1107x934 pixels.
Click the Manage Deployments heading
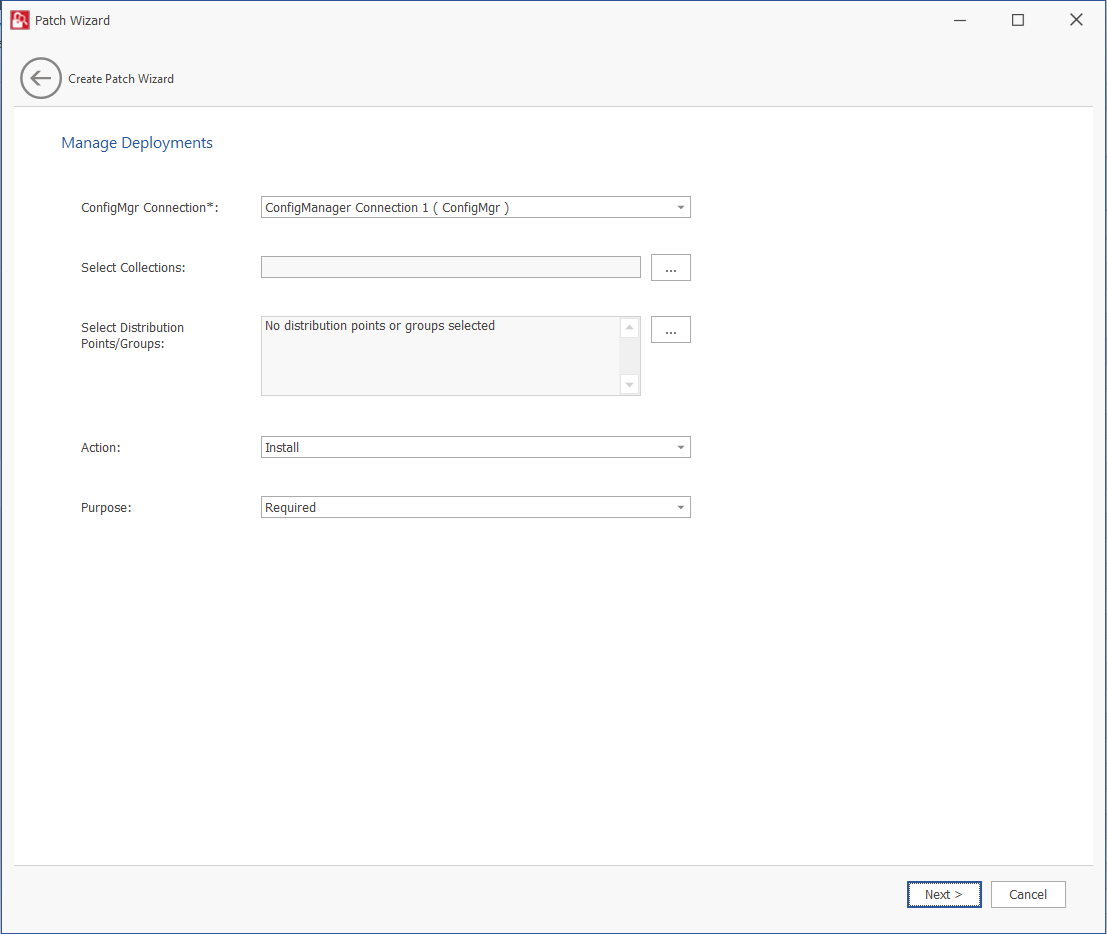(137, 143)
